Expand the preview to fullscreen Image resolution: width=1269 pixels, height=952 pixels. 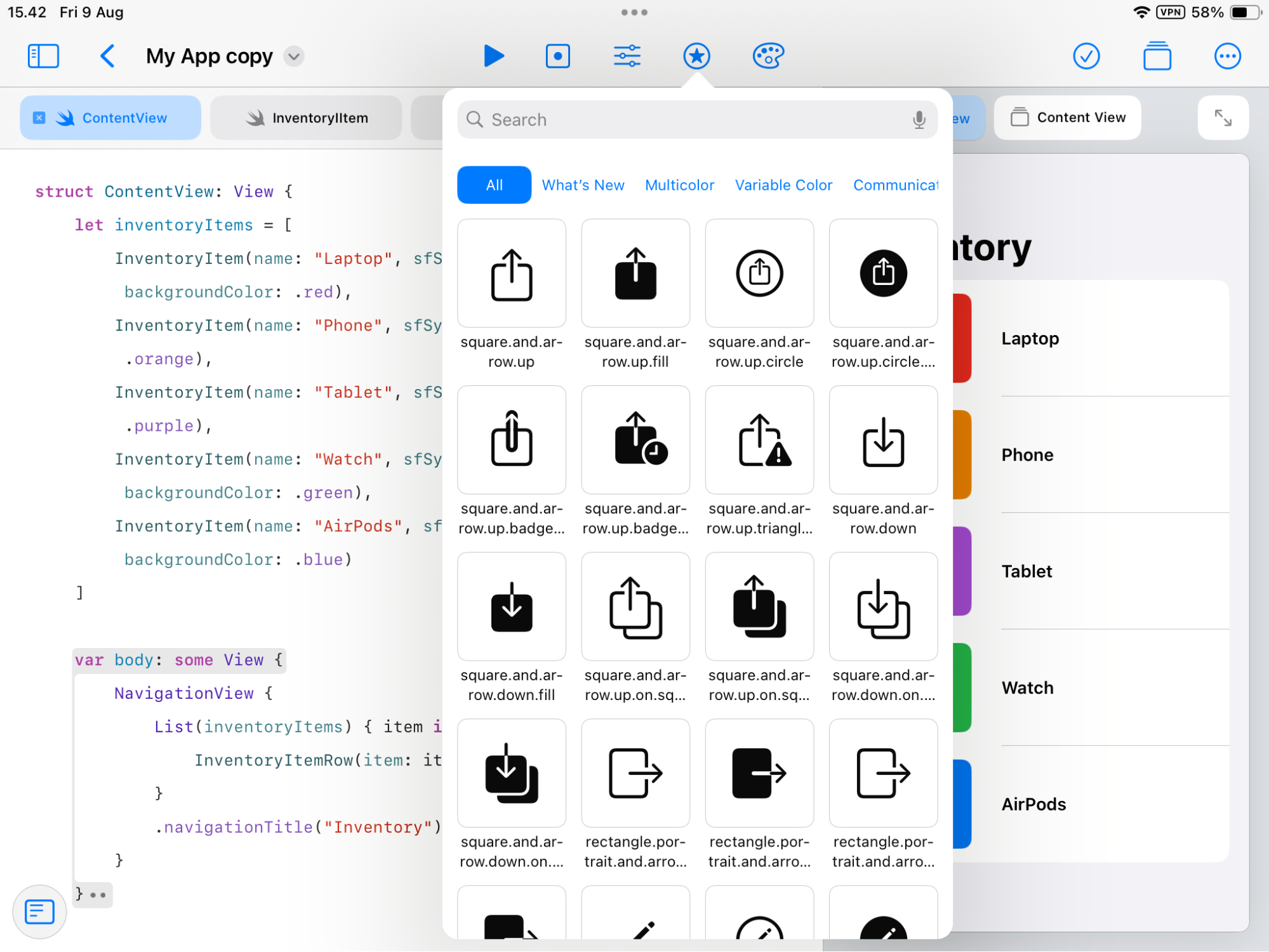pos(1223,117)
